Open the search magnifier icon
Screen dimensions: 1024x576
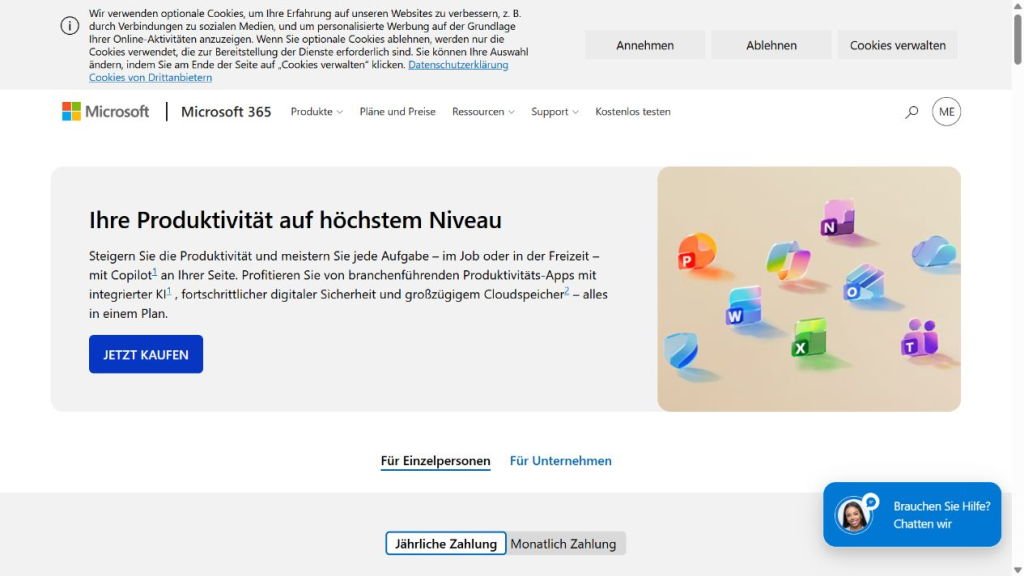click(x=911, y=112)
